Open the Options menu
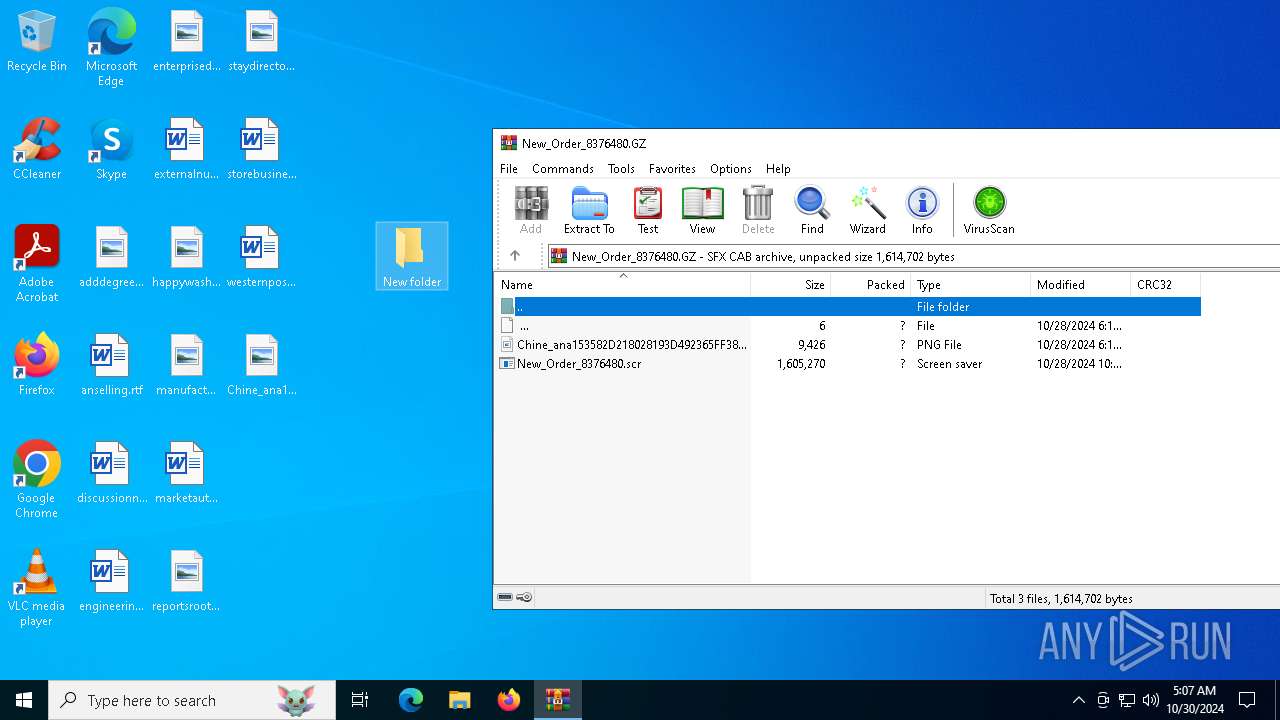Image resolution: width=1280 pixels, height=720 pixels. pos(731,169)
